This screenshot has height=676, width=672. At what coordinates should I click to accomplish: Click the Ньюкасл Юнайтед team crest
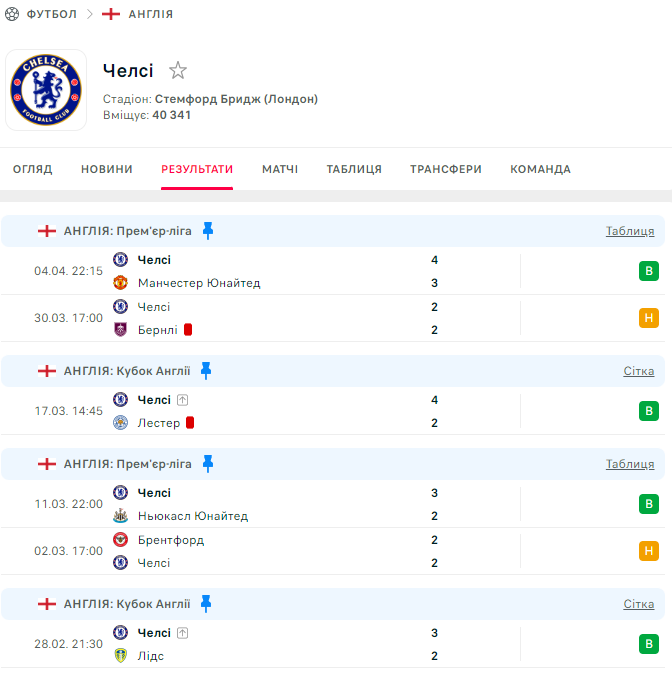coord(121,516)
